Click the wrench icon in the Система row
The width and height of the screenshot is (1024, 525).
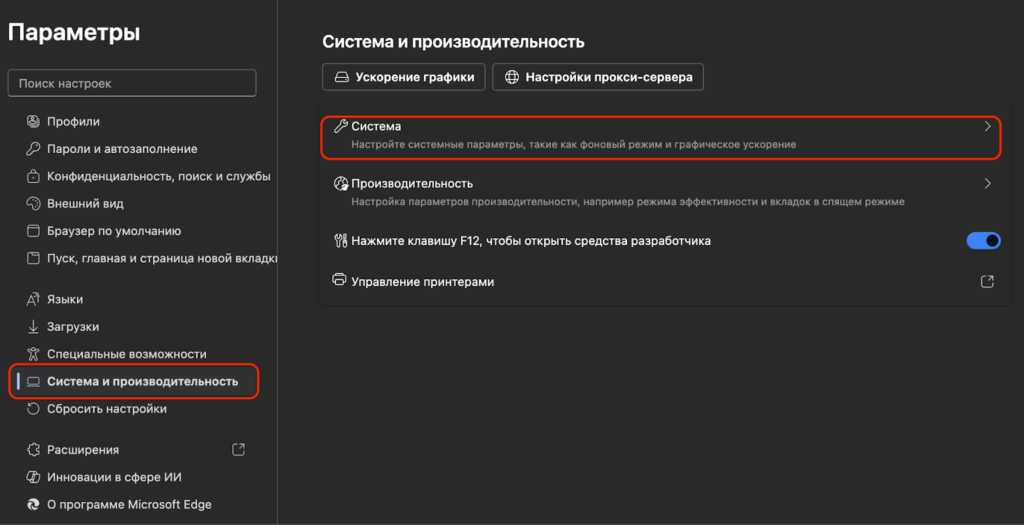(x=339, y=127)
